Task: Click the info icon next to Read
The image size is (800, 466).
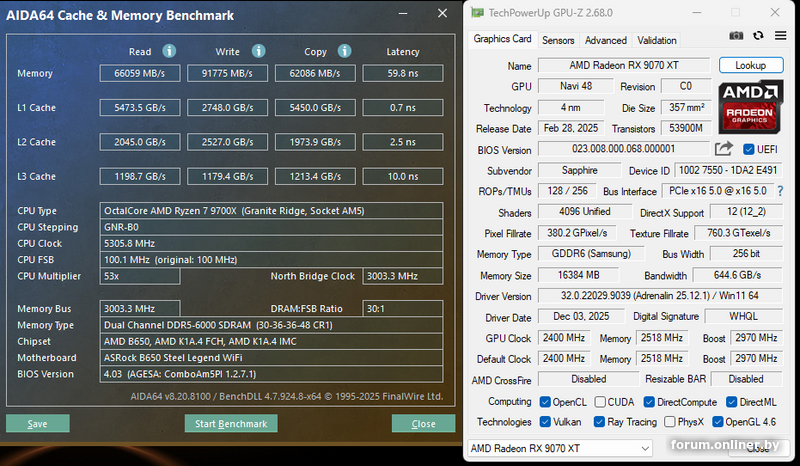Action: tap(169, 51)
